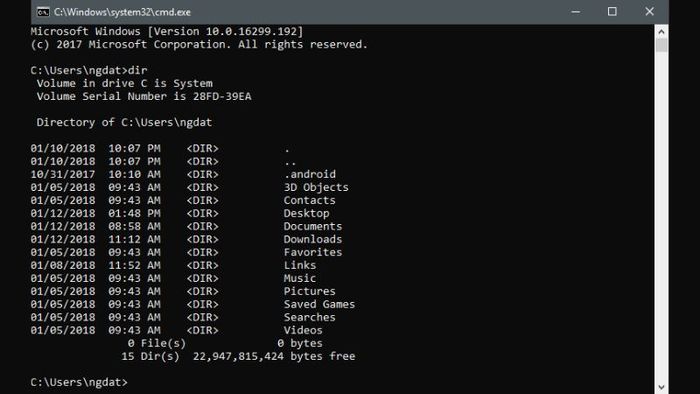Click the bytes free summary line
700x394 pixels.
click(x=238, y=356)
